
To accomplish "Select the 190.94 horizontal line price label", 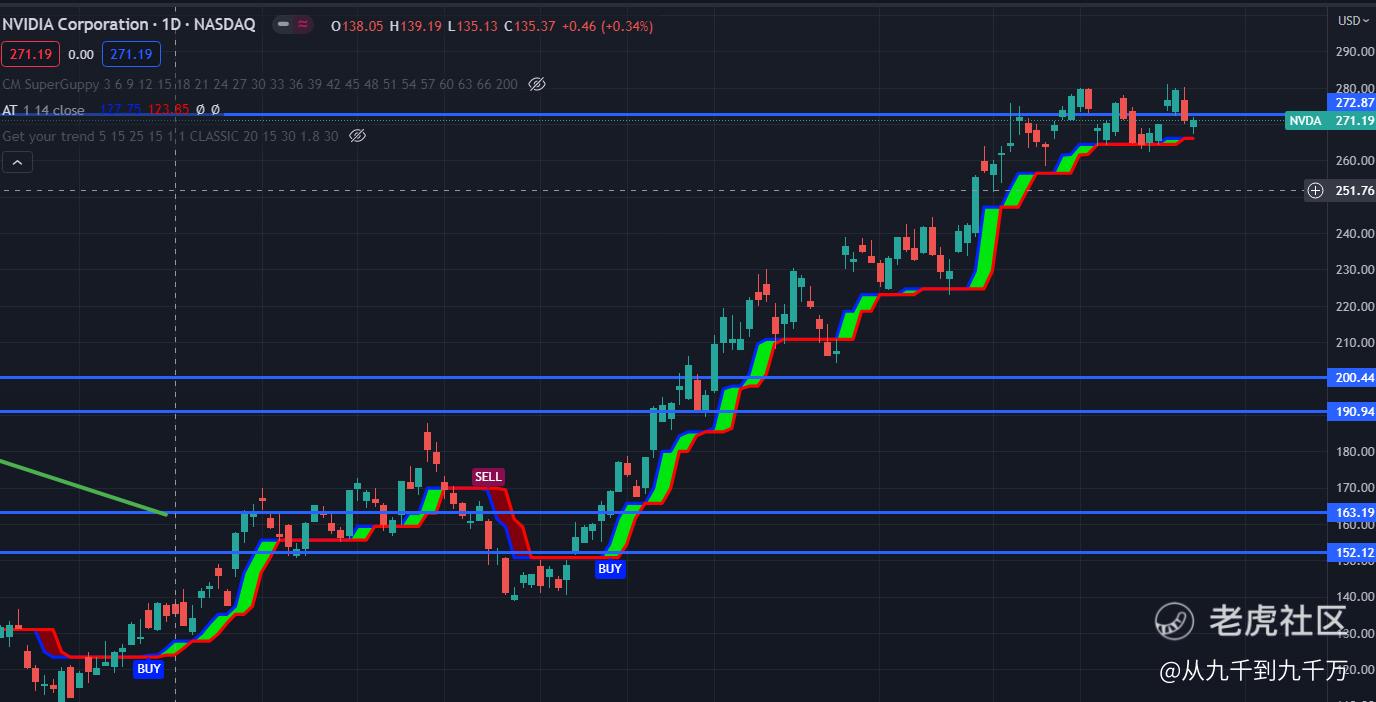I will tap(1353, 411).
